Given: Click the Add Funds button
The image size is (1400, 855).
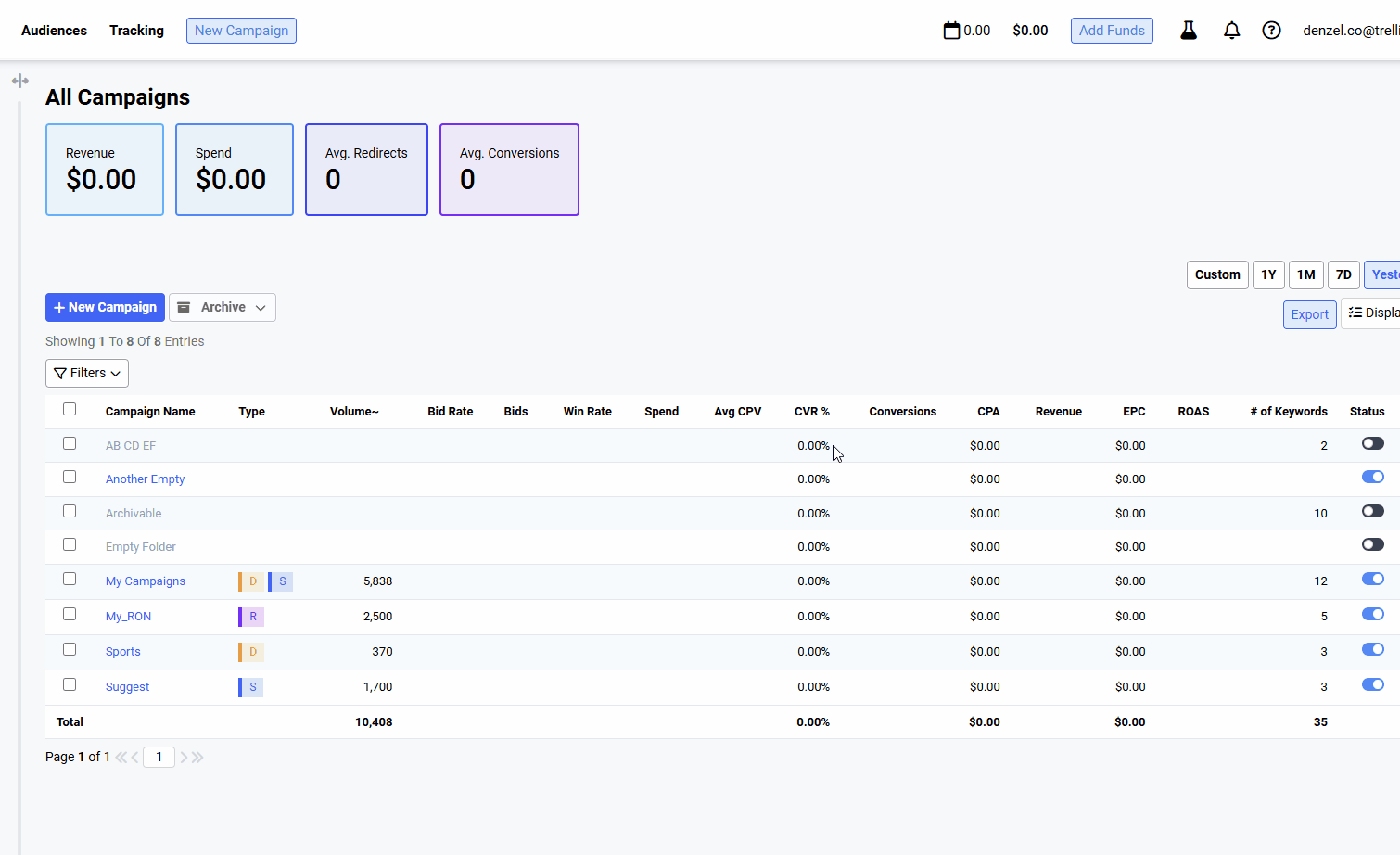Looking at the screenshot, I should (1111, 31).
